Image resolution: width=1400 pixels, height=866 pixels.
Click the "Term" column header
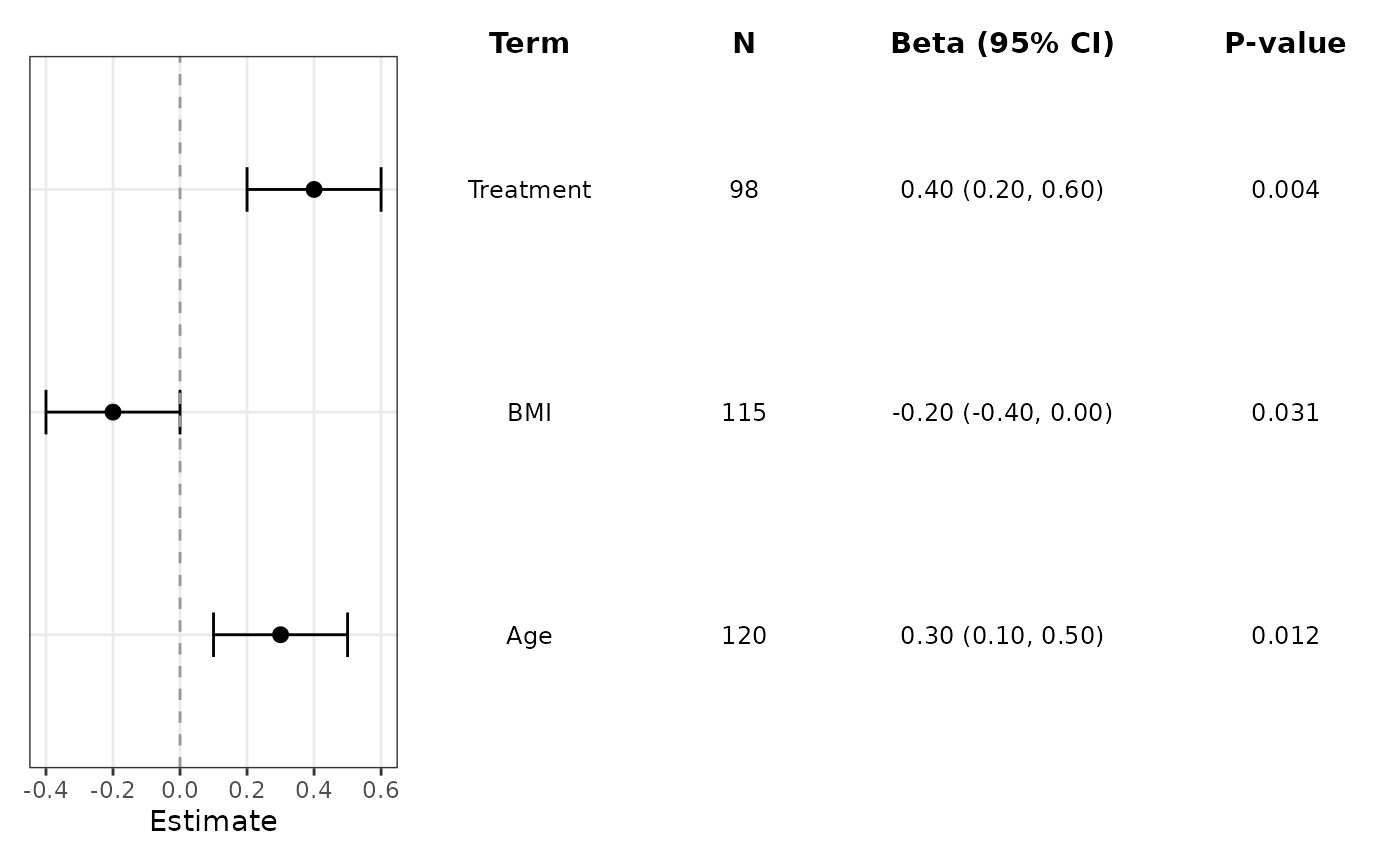[x=529, y=44]
